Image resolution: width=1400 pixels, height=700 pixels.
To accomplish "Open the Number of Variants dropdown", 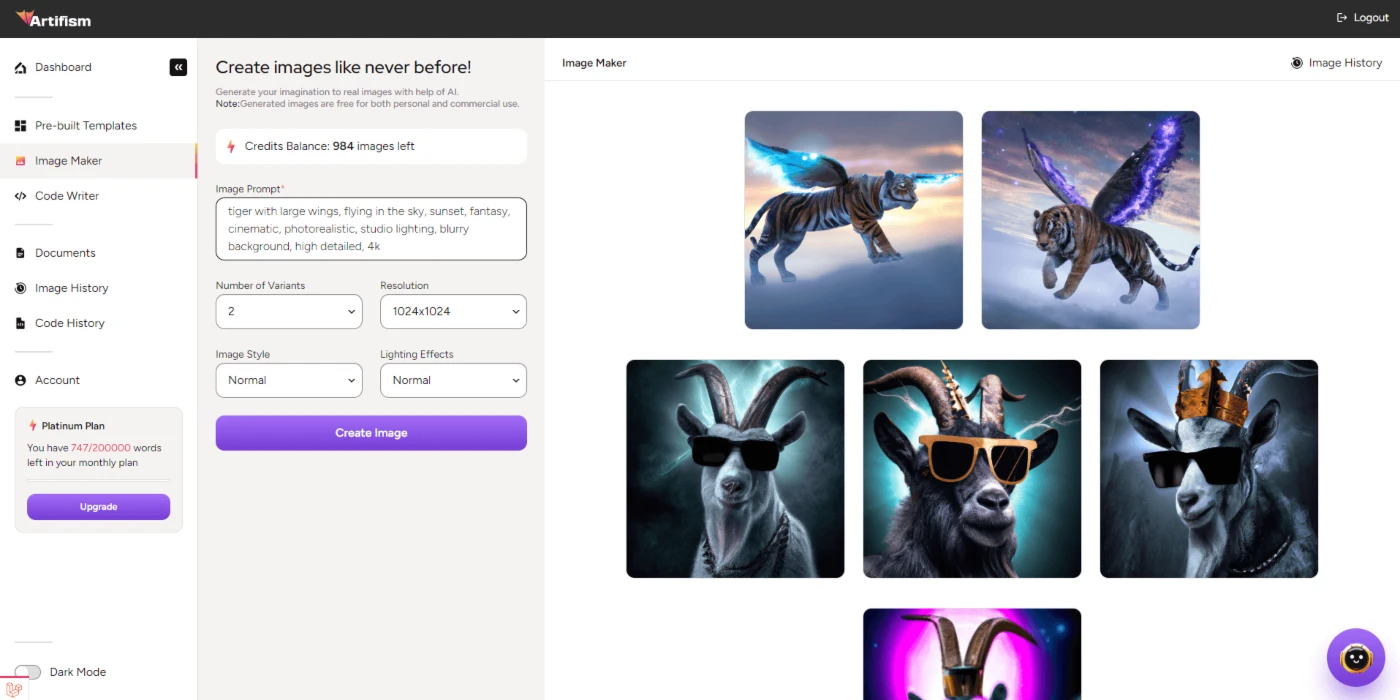I will click(x=289, y=311).
